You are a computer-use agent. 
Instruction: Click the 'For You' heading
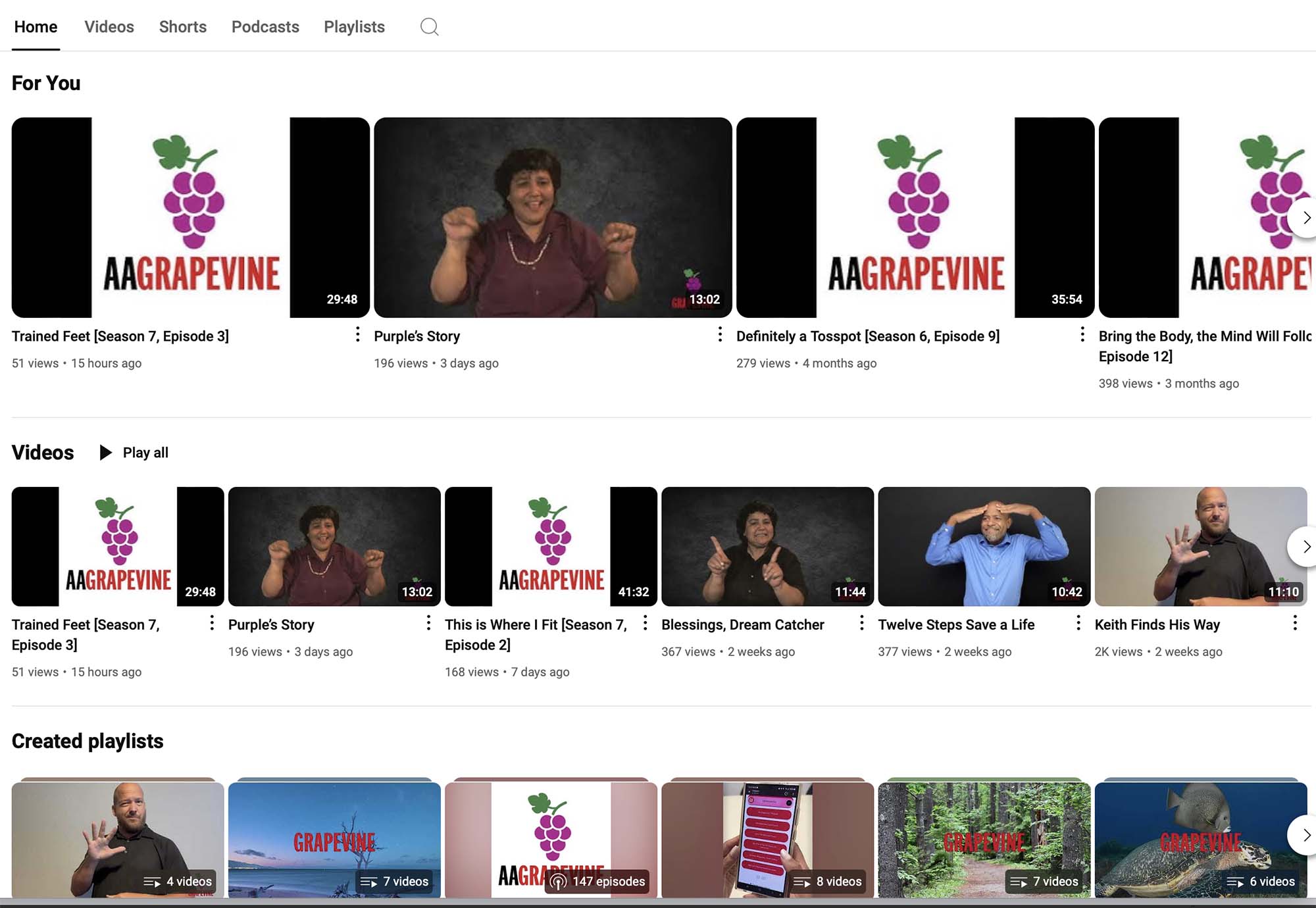[46, 83]
